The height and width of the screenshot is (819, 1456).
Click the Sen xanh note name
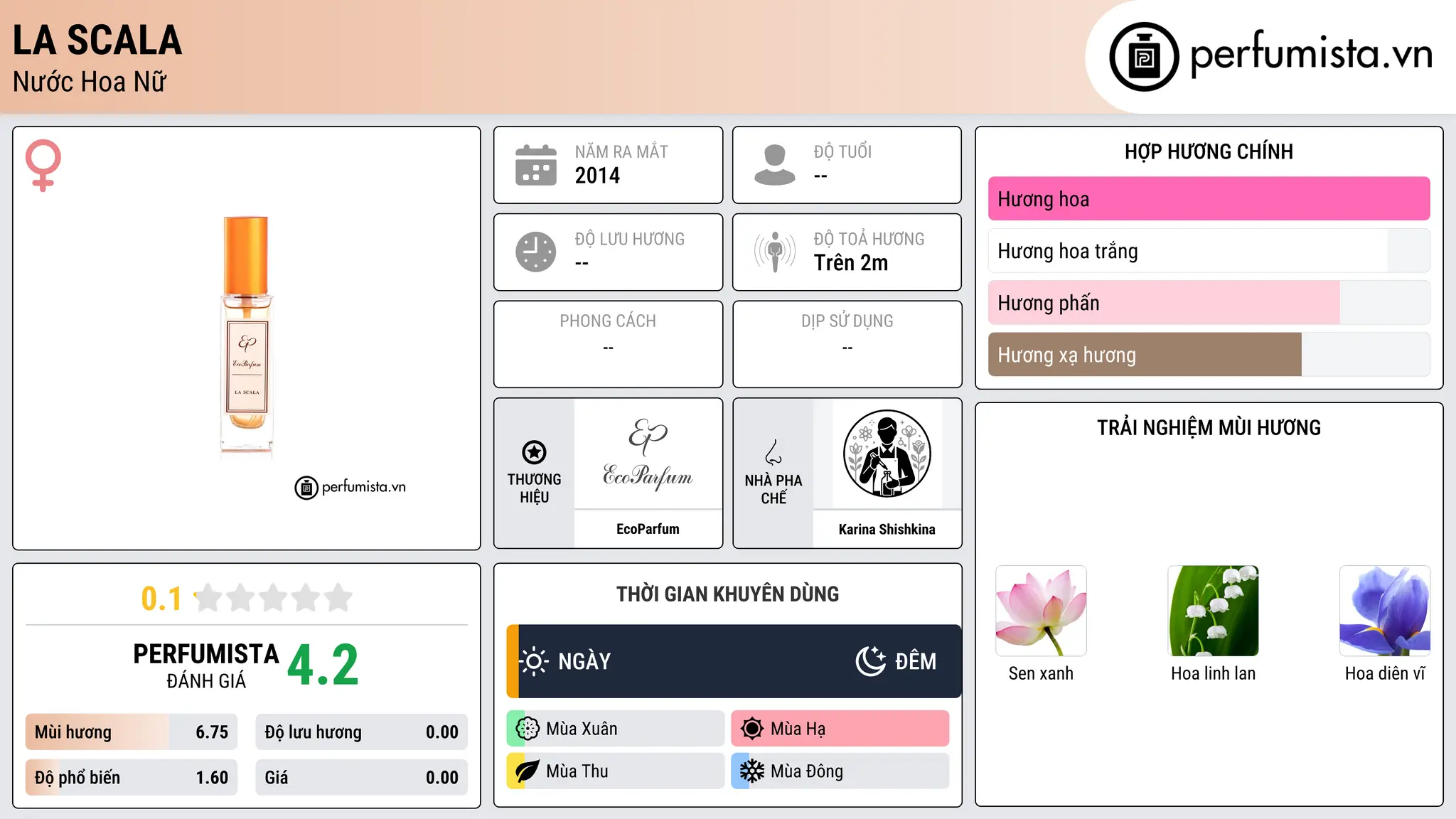[x=1041, y=673]
